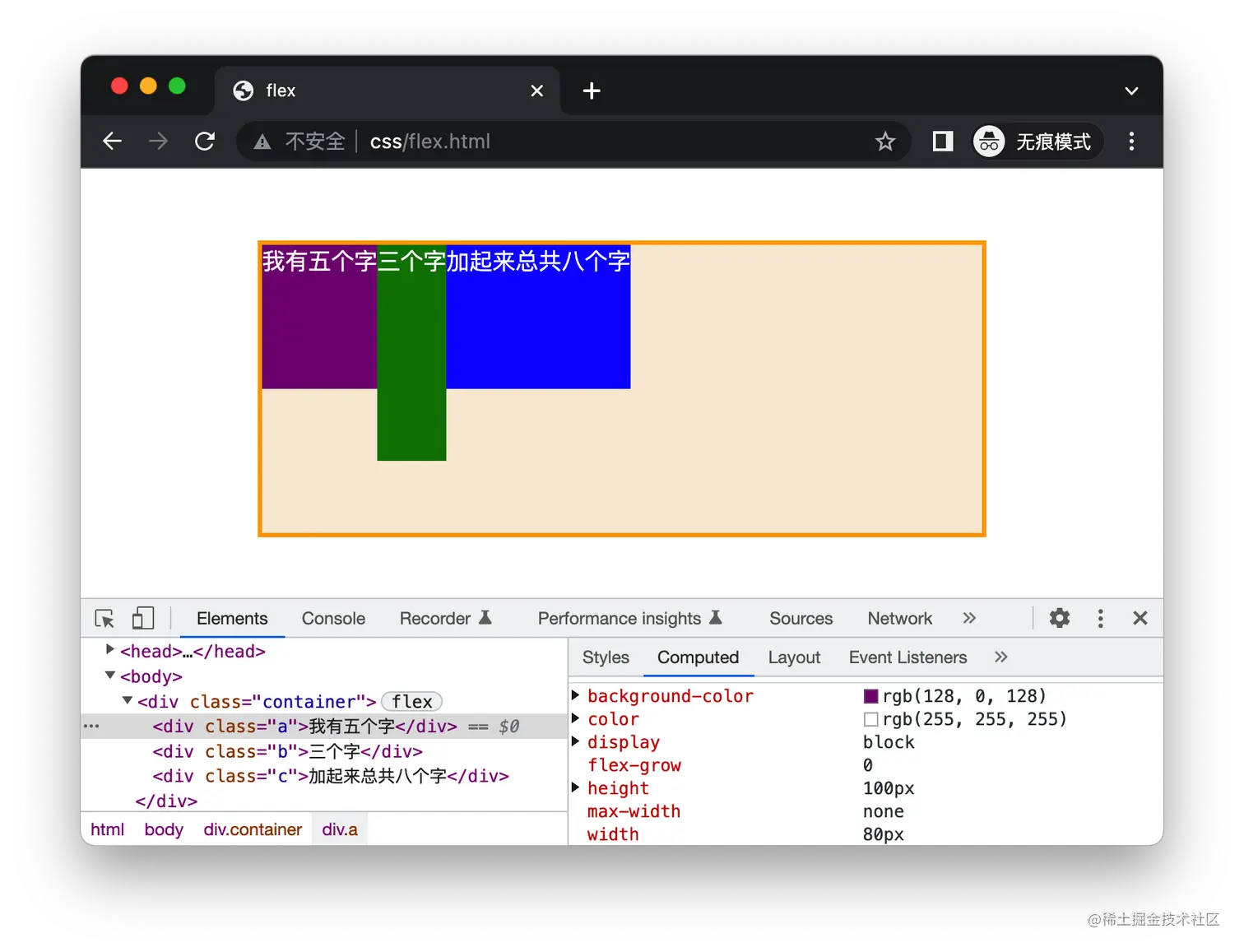Click the forward navigation arrow
Image resolution: width=1244 pixels, height=952 pixels.
(158, 142)
